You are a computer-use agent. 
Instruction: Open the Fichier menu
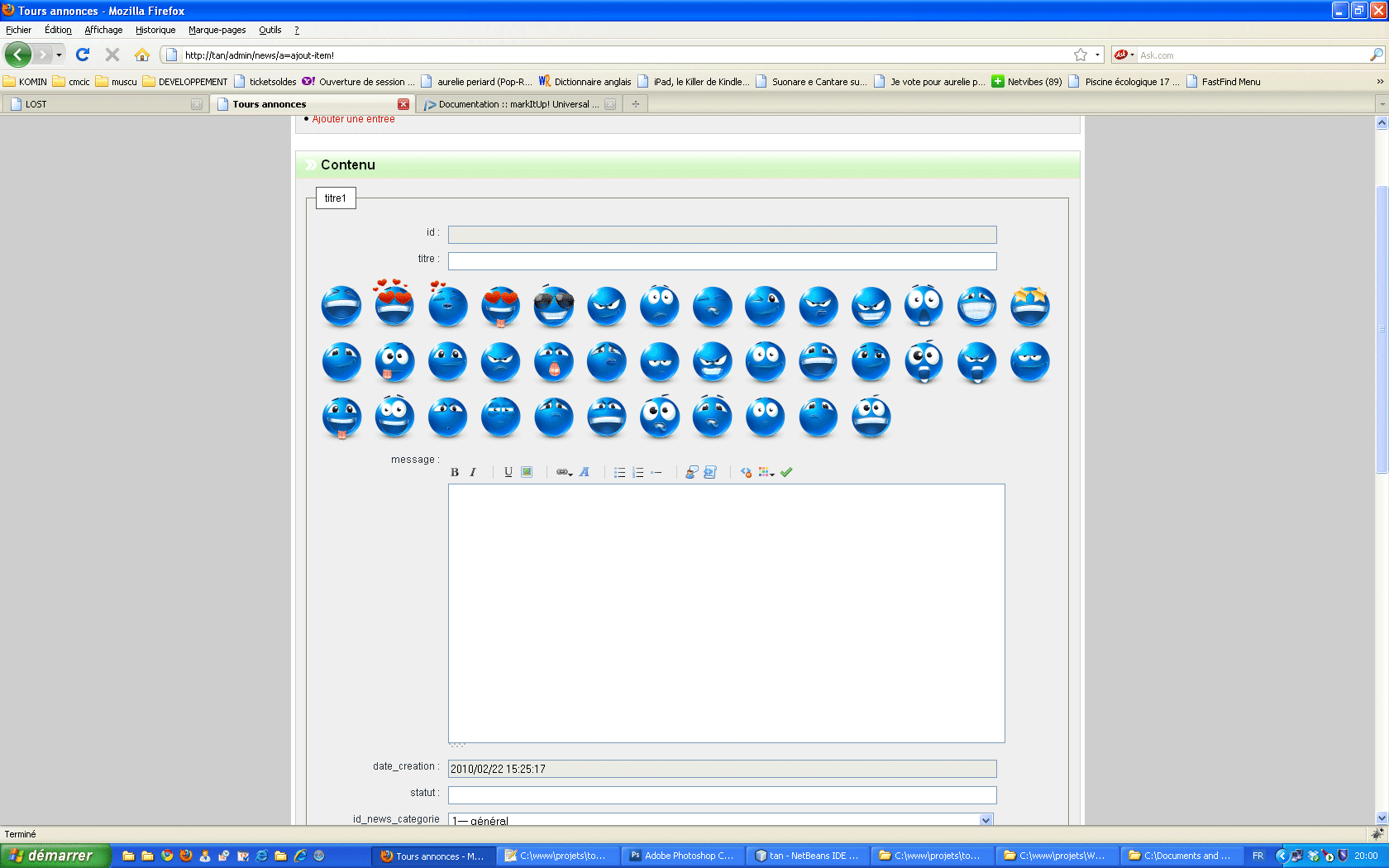point(18,30)
